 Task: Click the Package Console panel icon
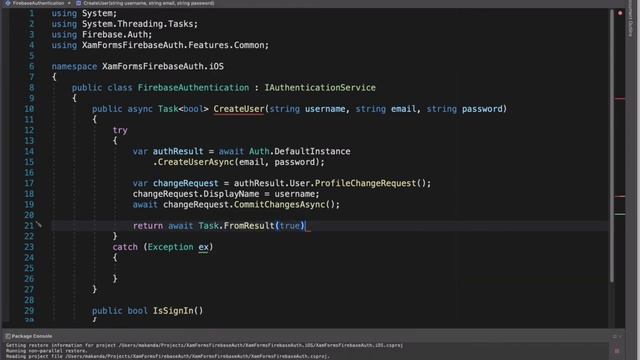point(8,336)
